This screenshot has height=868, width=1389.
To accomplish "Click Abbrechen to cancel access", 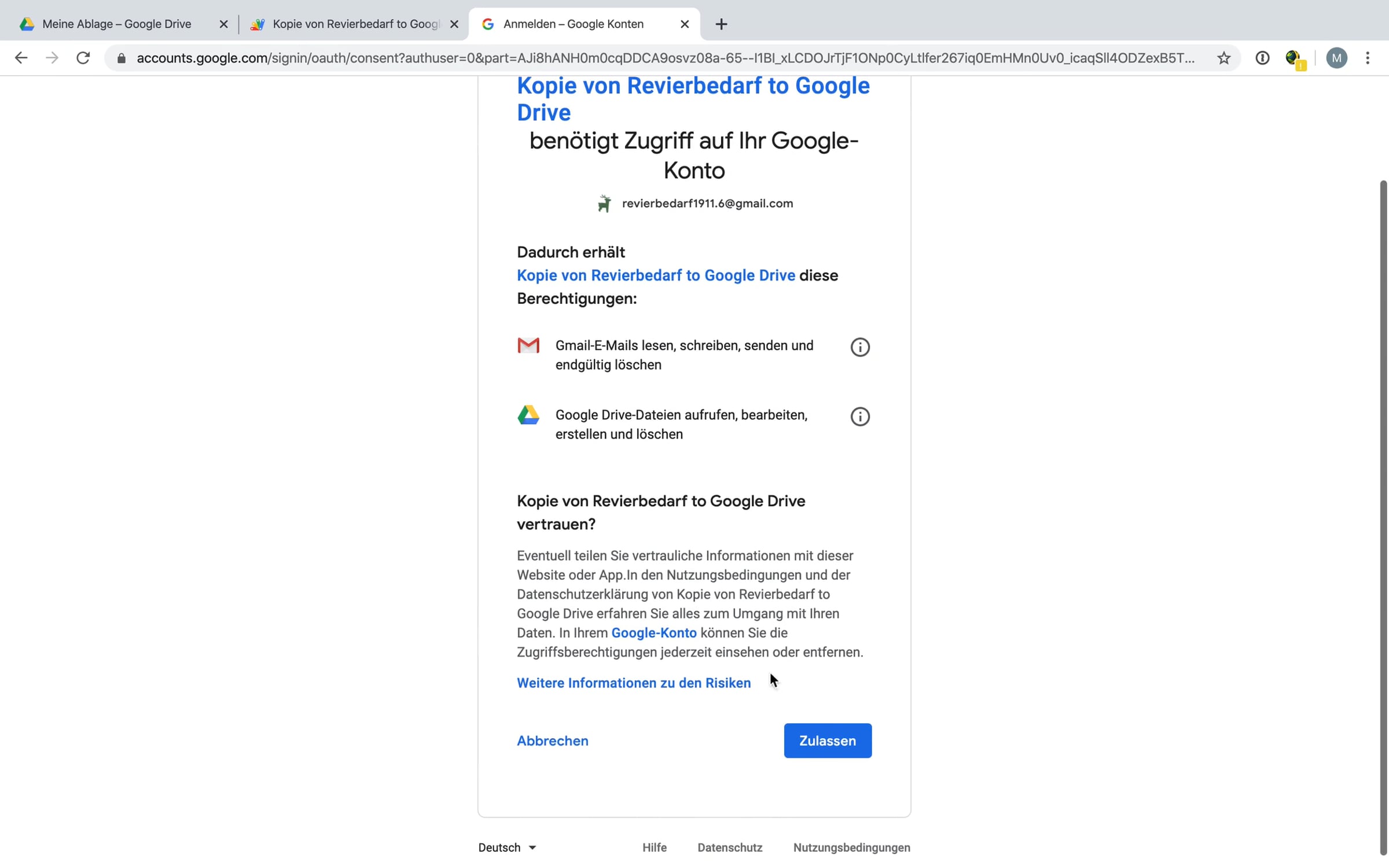I will coord(553,741).
